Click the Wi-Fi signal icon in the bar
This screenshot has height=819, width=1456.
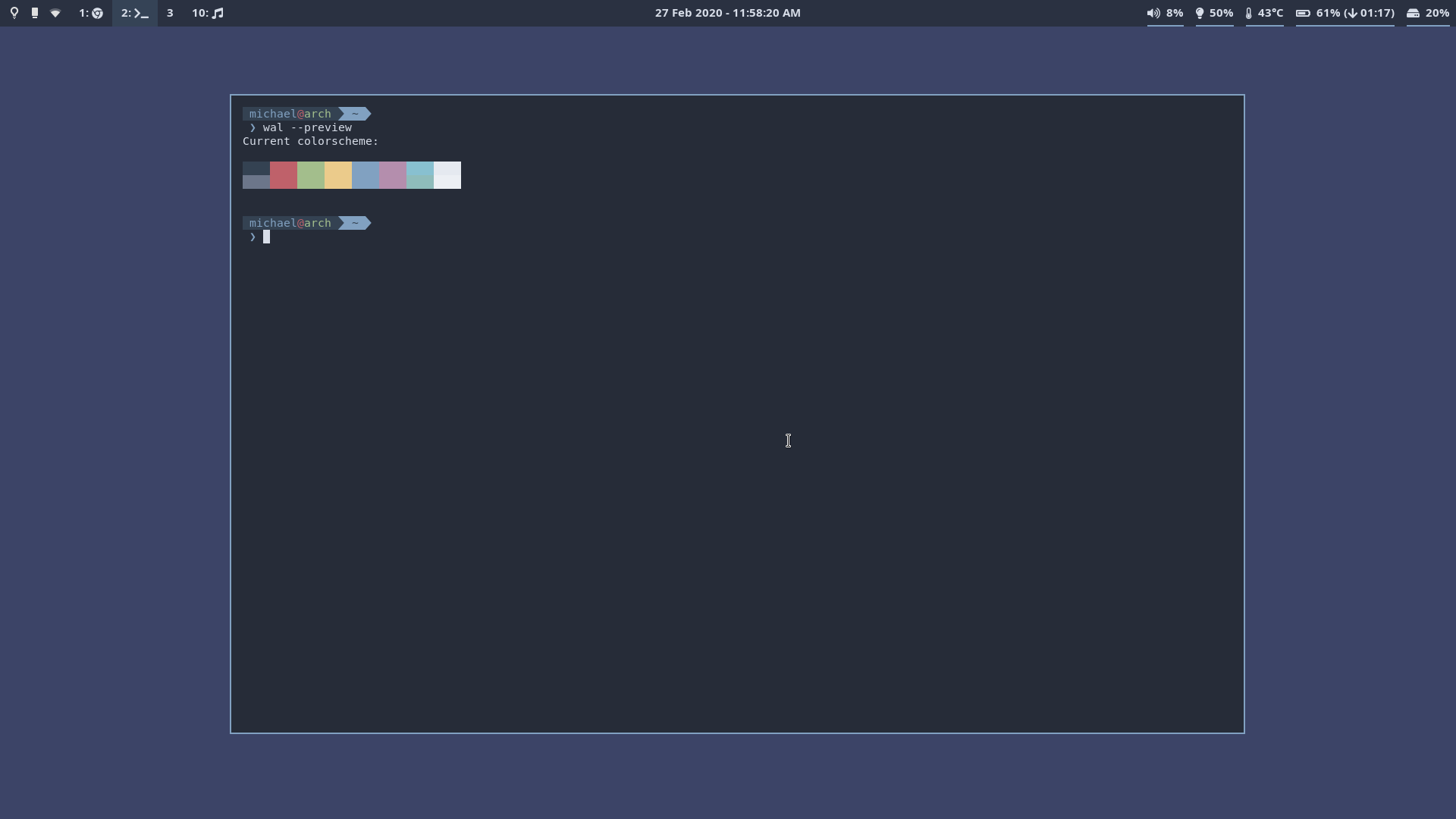coord(55,13)
